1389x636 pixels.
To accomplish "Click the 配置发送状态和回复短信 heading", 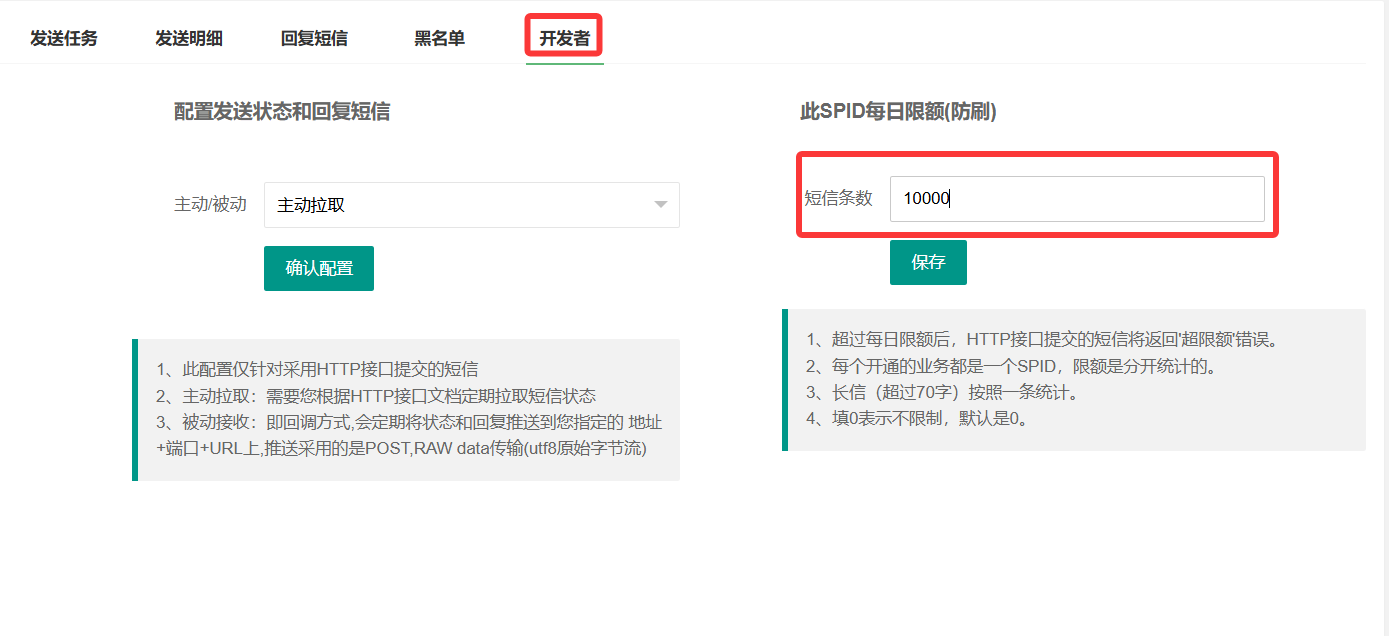I will coord(282,112).
